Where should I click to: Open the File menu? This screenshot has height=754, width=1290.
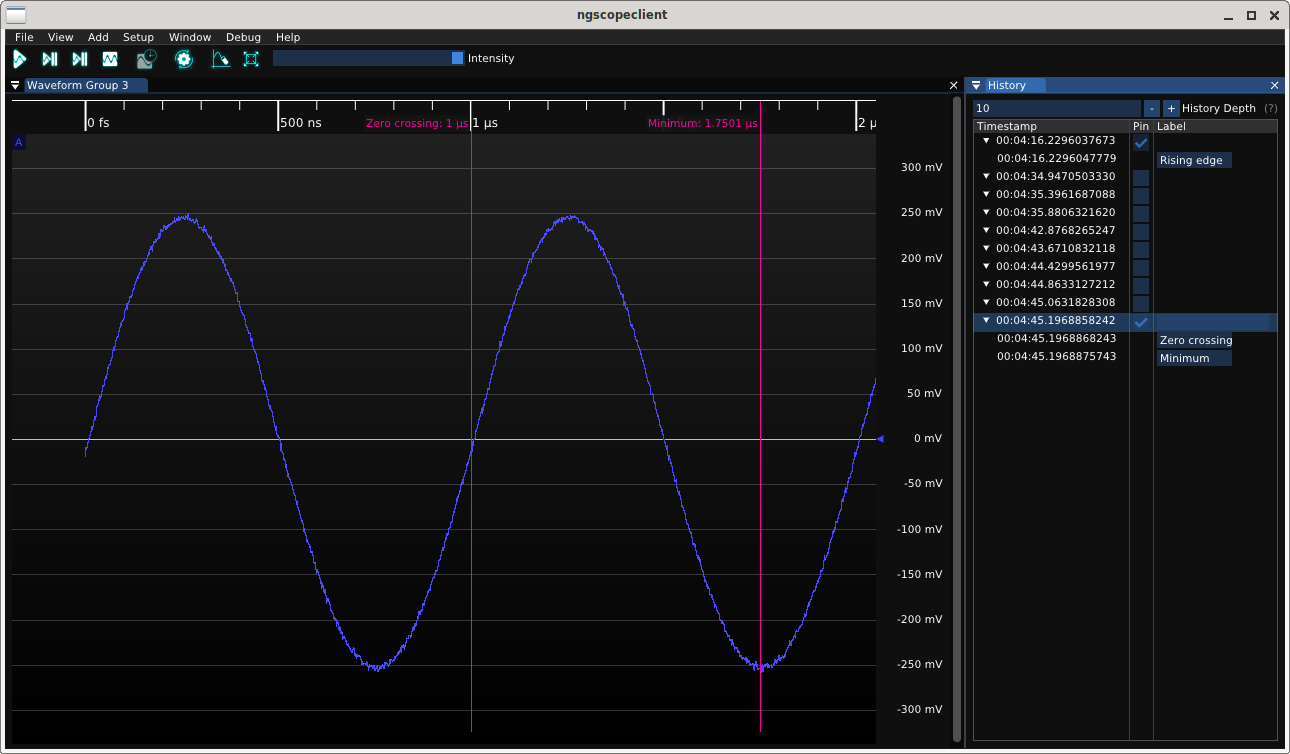[24, 37]
